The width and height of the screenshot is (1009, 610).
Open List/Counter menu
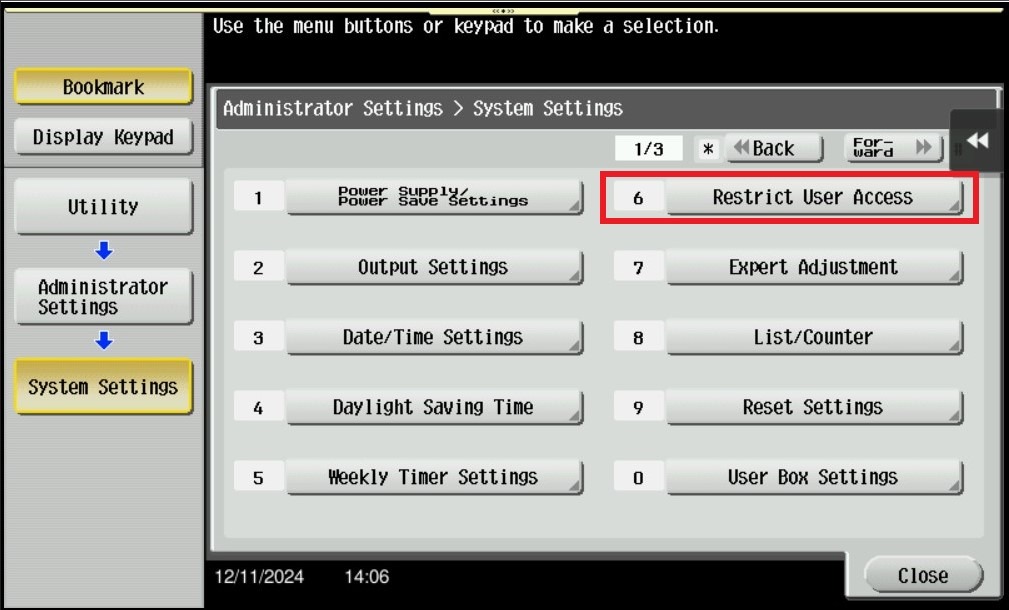(813, 338)
